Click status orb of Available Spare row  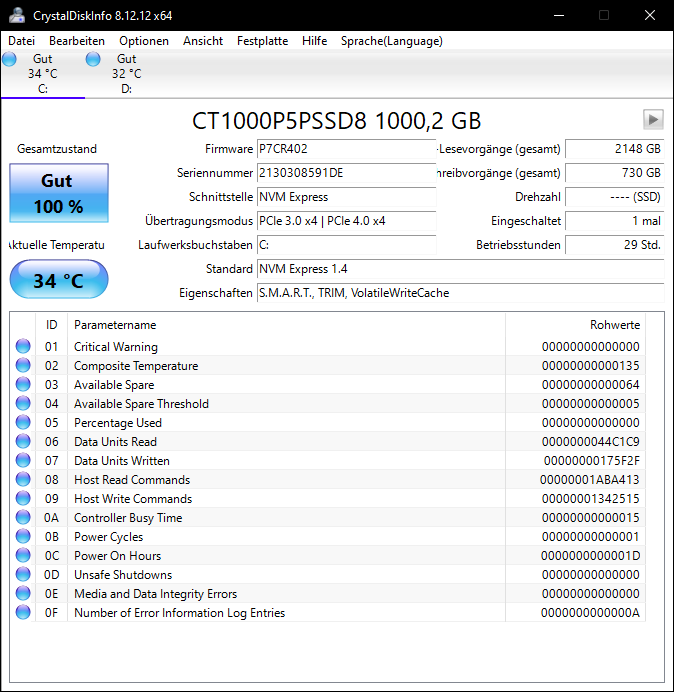(x=23, y=384)
